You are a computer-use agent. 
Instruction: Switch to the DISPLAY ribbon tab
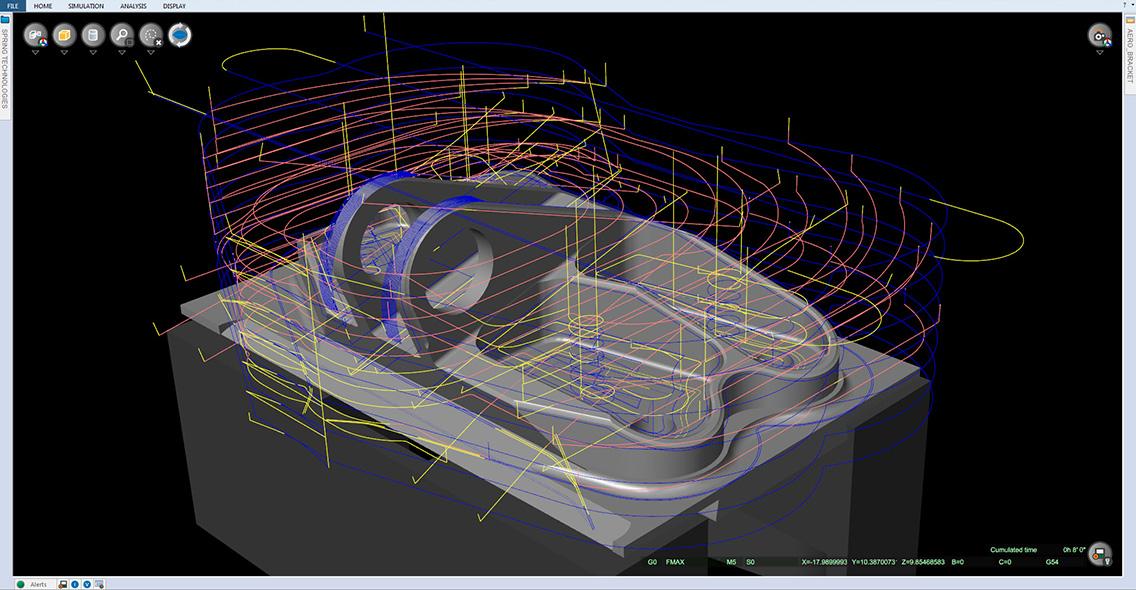[x=174, y=6]
